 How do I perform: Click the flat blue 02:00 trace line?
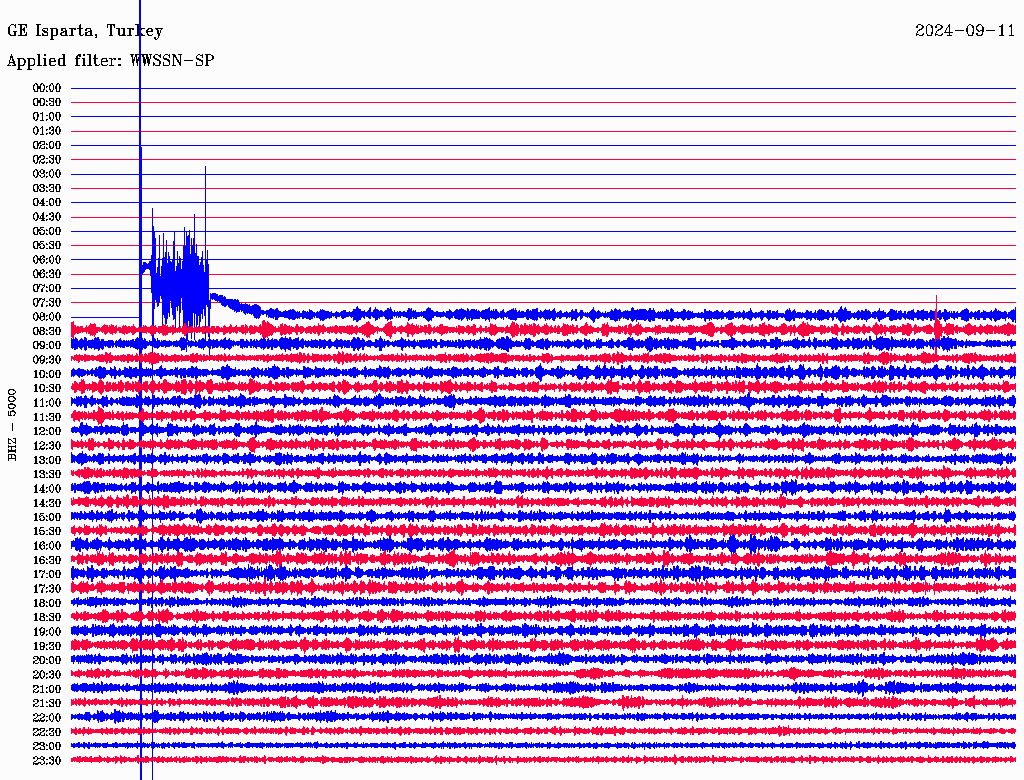tap(543, 145)
